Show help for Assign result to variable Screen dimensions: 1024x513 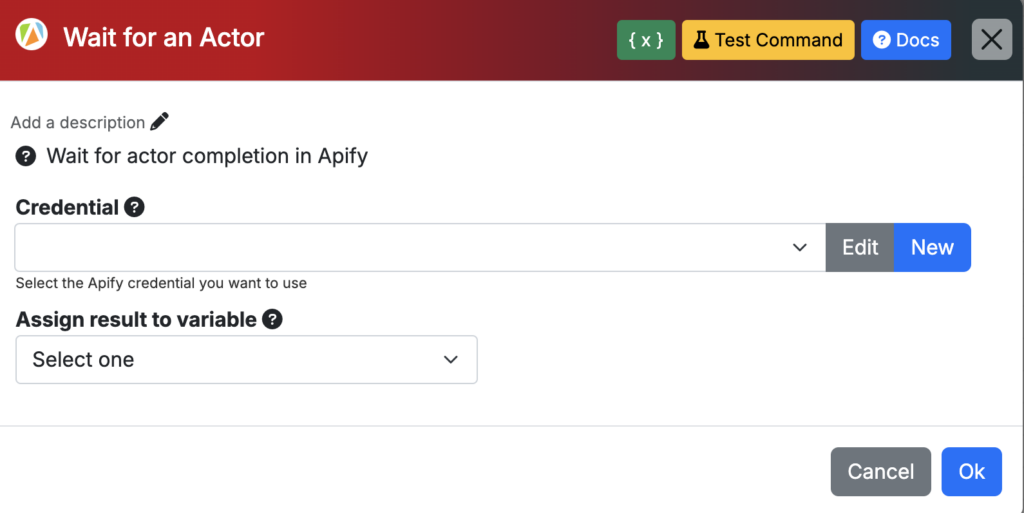[272, 319]
